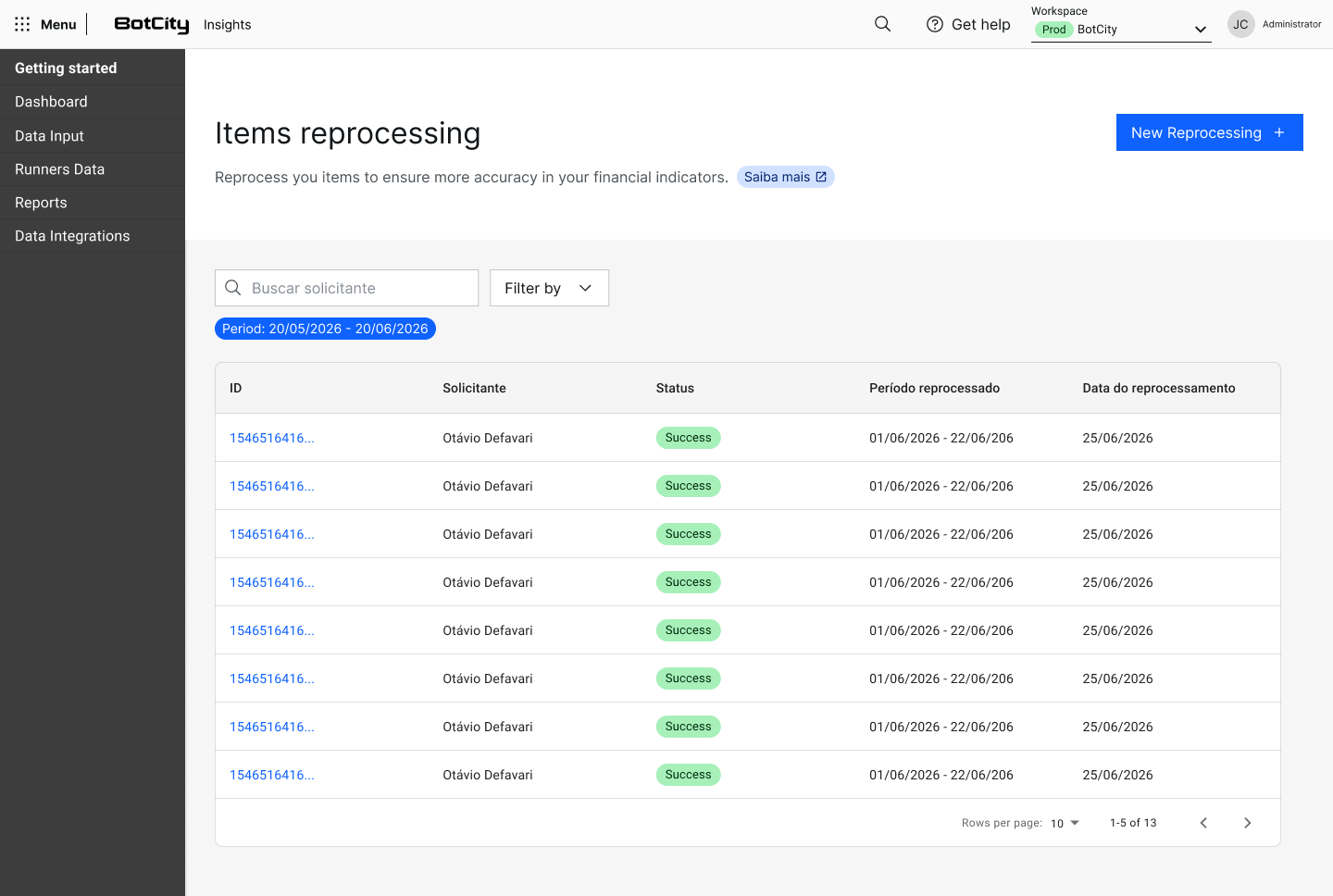The height and width of the screenshot is (896, 1333).
Task: Open the JC user avatar
Action: click(x=1240, y=24)
